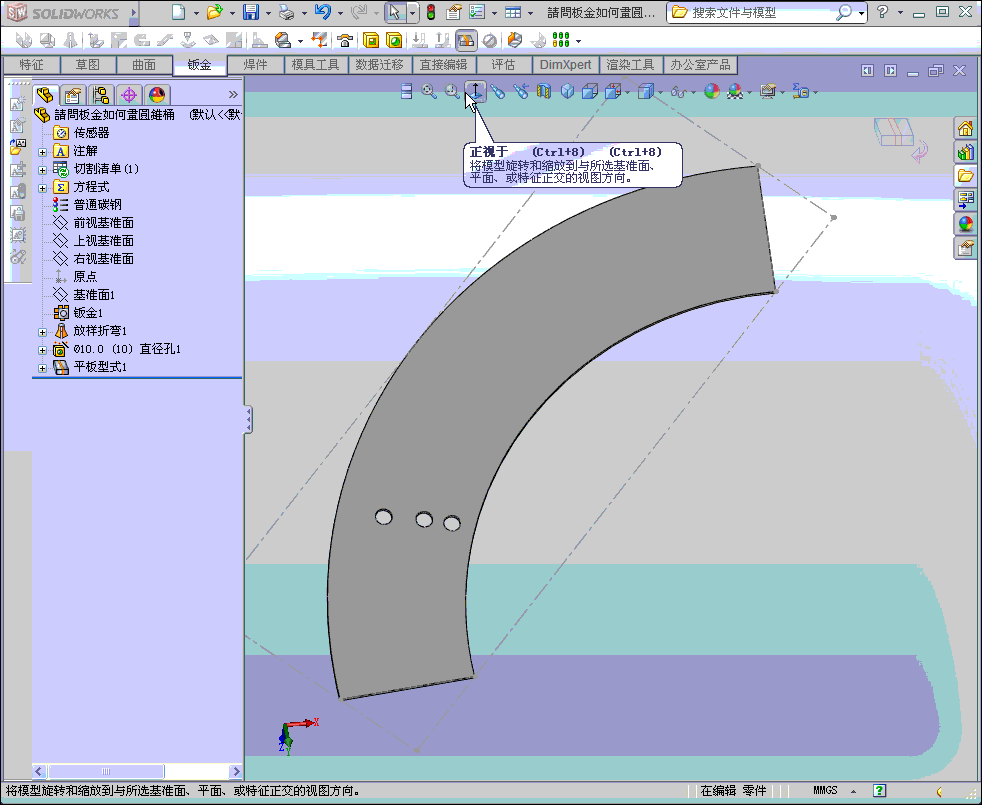This screenshot has height=805, width=982.
Task: Click the No Bends tool icon
Action: pos(489,41)
